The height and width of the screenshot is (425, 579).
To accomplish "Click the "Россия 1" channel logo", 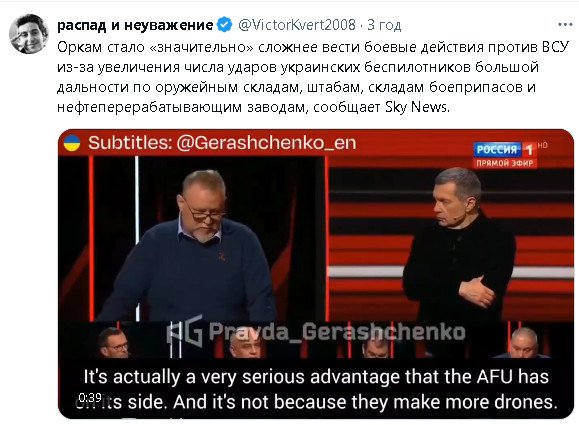I will tap(504, 149).
